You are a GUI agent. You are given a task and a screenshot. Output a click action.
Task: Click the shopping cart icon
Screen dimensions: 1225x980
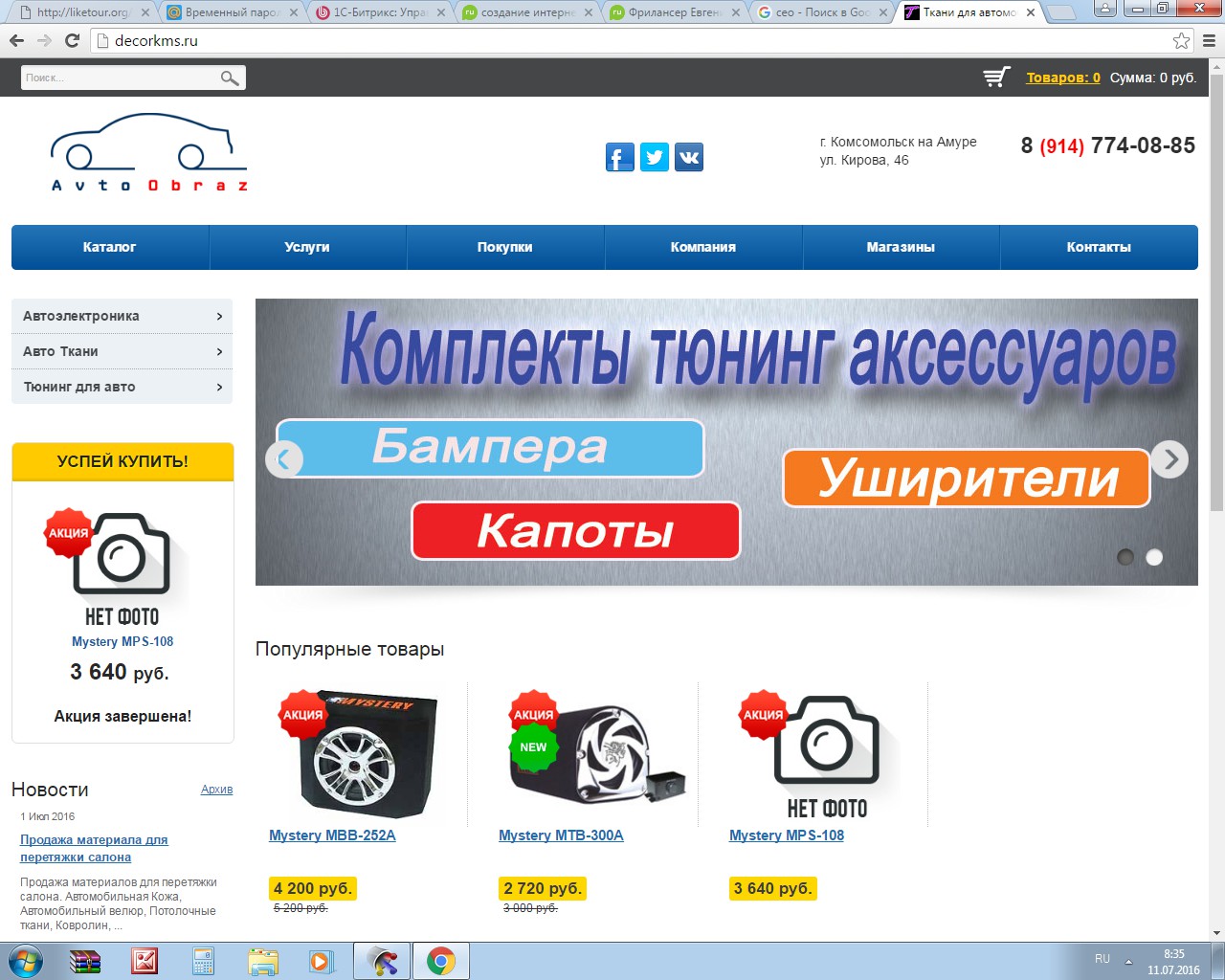(997, 78)
